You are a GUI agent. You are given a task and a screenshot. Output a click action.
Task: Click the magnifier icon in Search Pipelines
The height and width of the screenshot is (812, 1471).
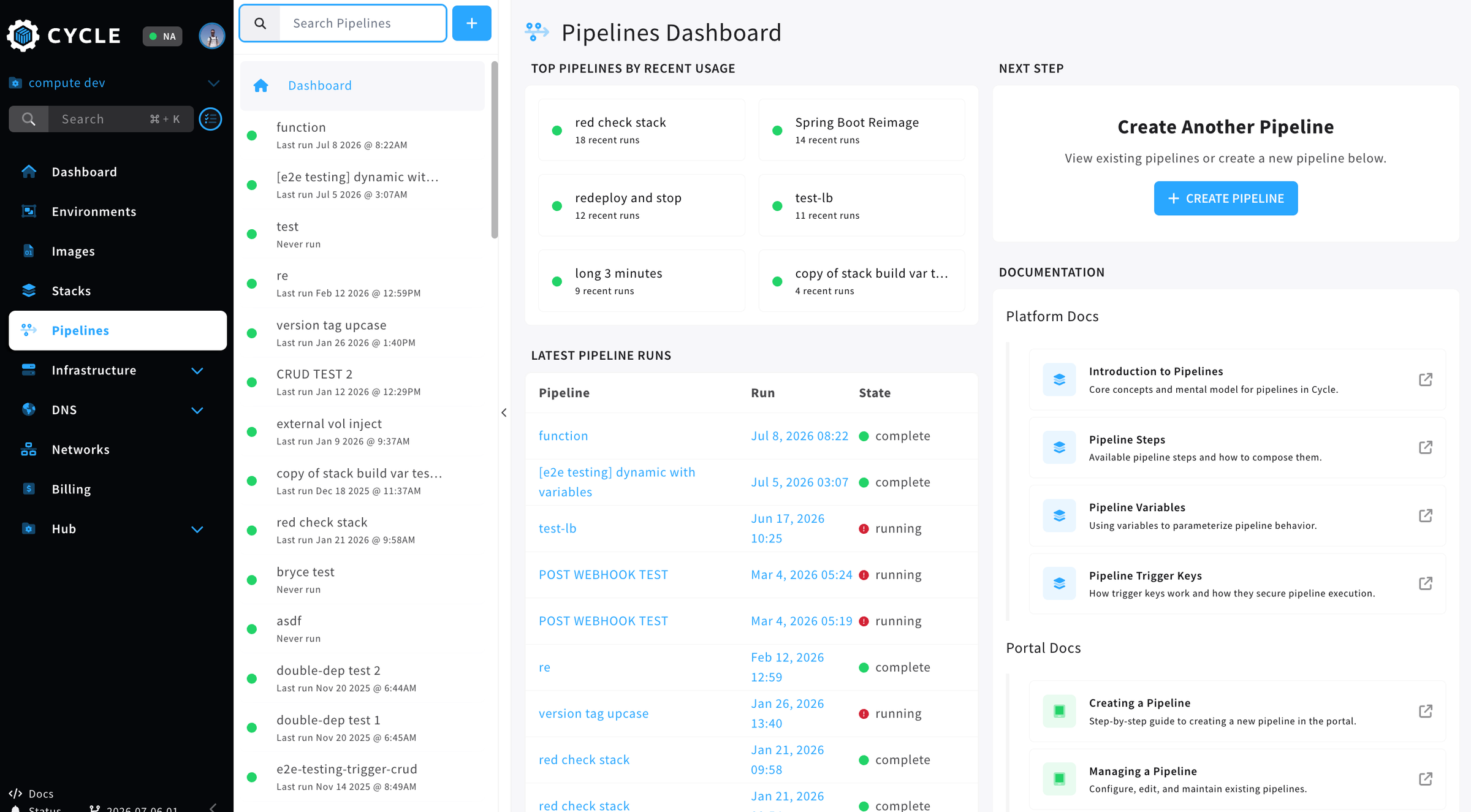coord(260,23)
